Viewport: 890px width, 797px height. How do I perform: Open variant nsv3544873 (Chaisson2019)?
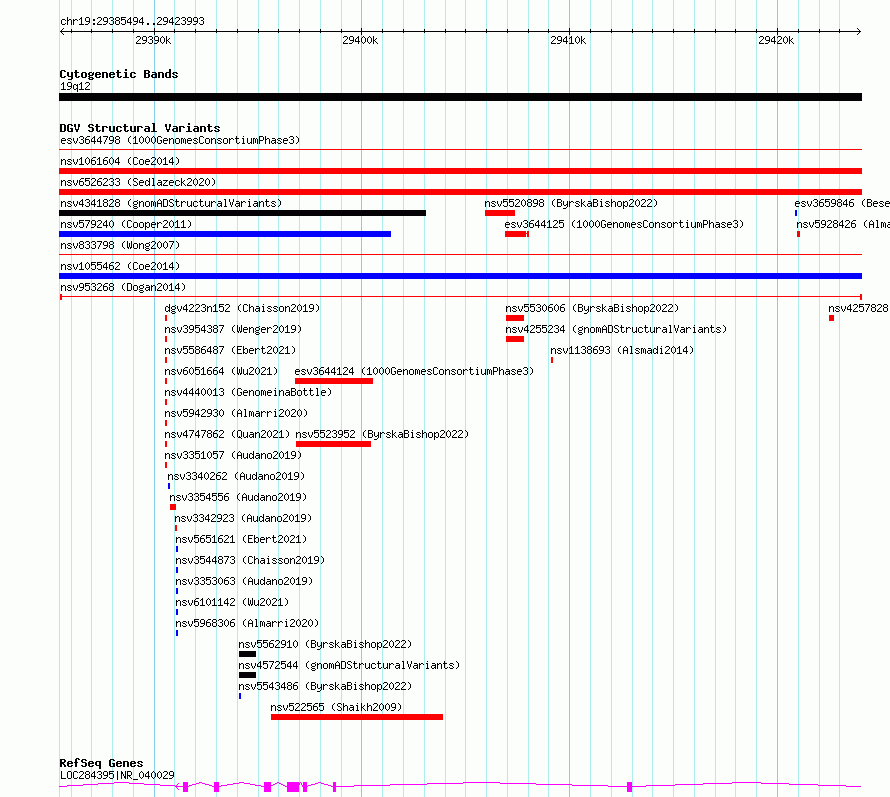coord(250,560)
